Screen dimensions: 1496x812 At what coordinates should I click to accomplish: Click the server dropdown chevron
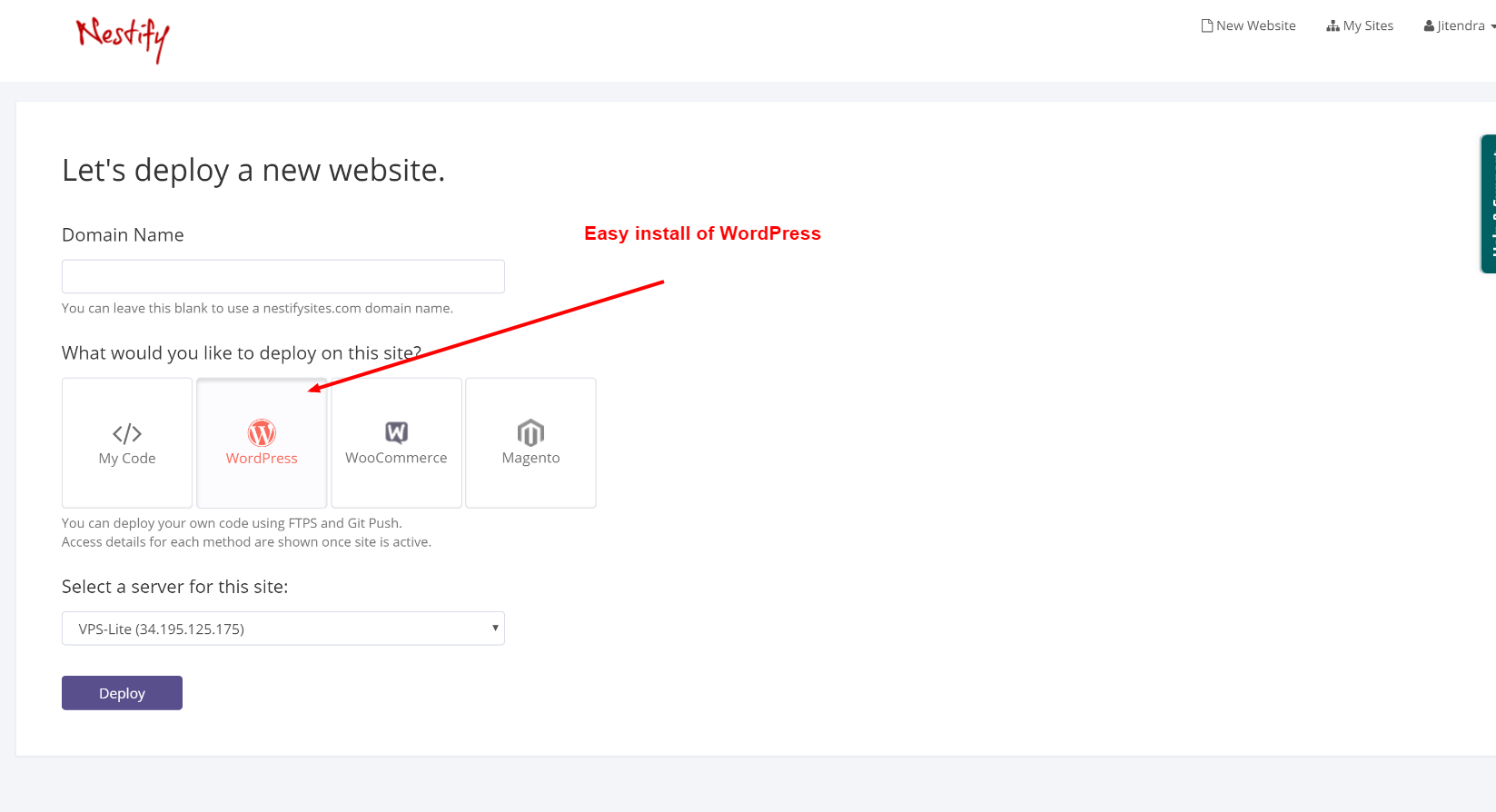(x=494, y=628)
